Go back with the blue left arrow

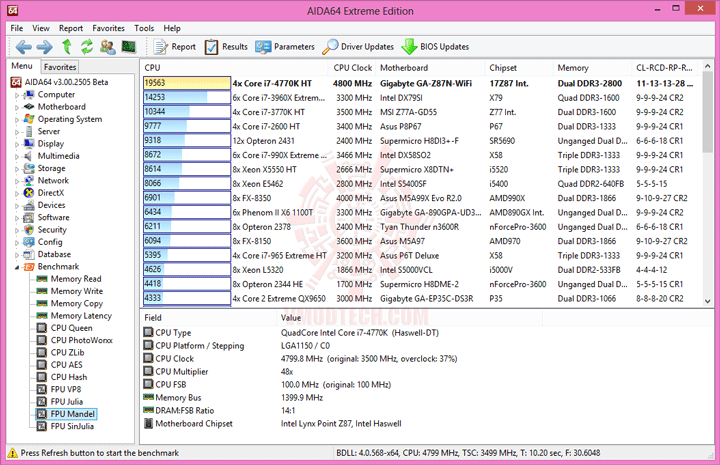[23, 47]
